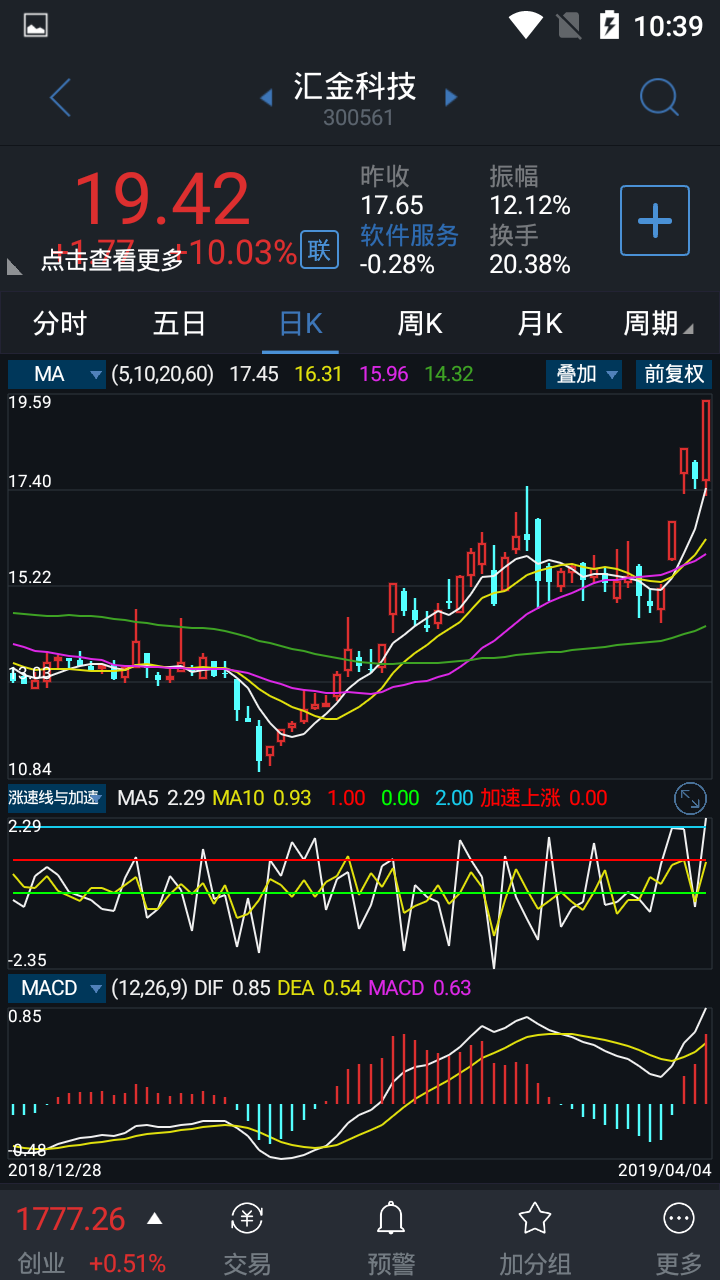Screen dimensions: 720x1280
Task: Tap the Wi-Fi status icon
Action: click(x=525, y=25)
